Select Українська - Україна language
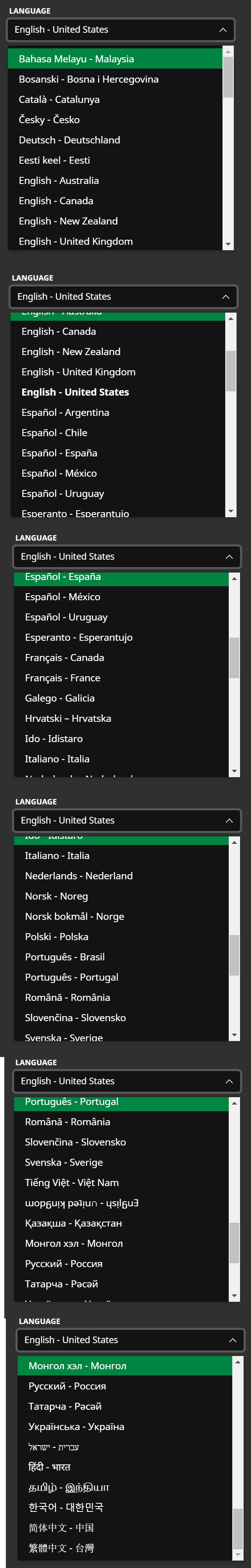This screenshot has width=251, height=1568. [x=125, y=1427]
